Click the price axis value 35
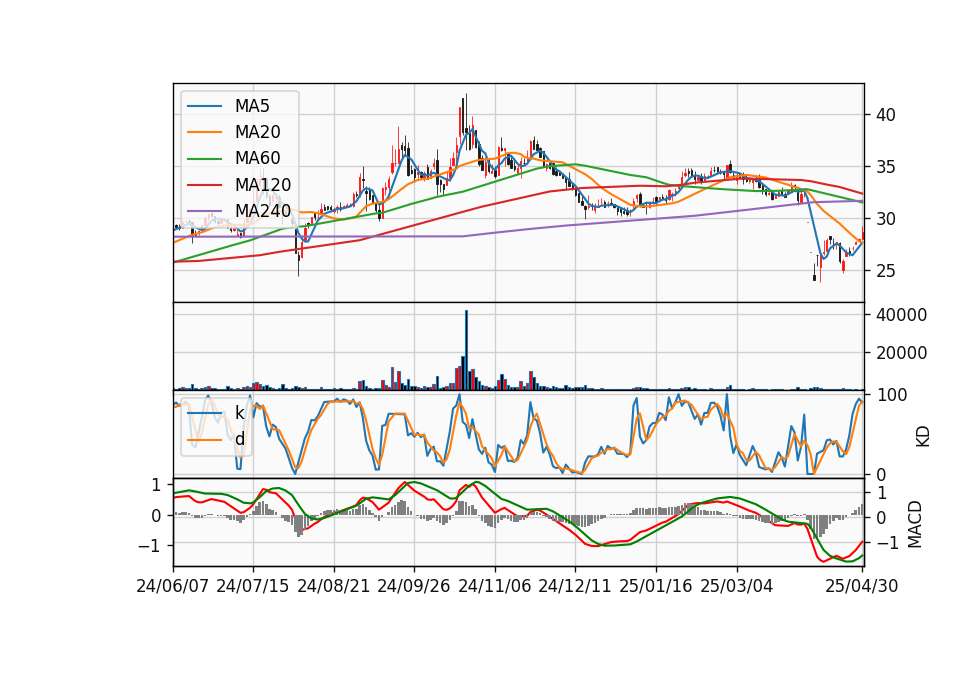 (x=886, y=167)
